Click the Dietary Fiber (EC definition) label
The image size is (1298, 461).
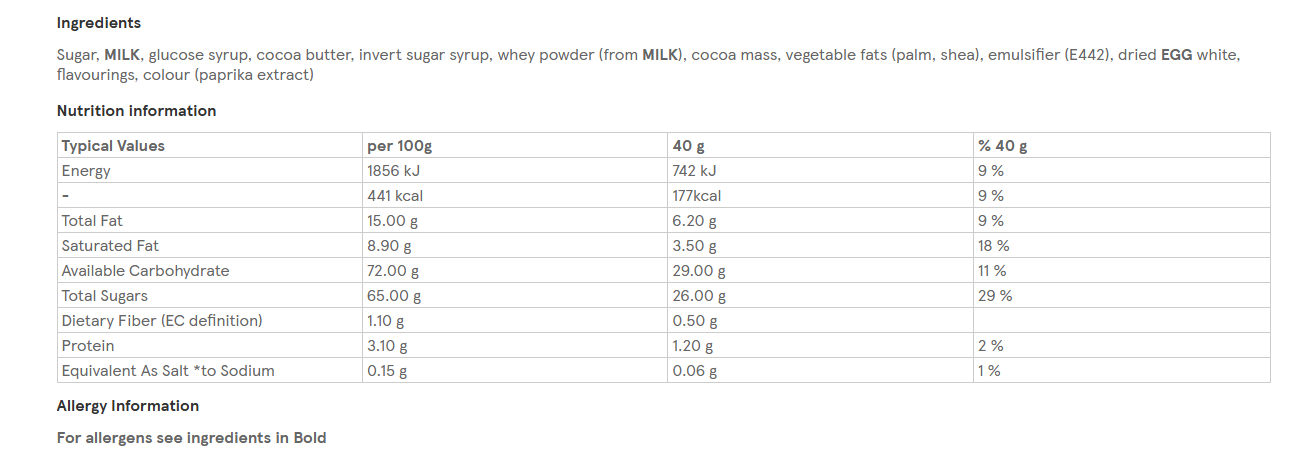[x=162, y=321]
